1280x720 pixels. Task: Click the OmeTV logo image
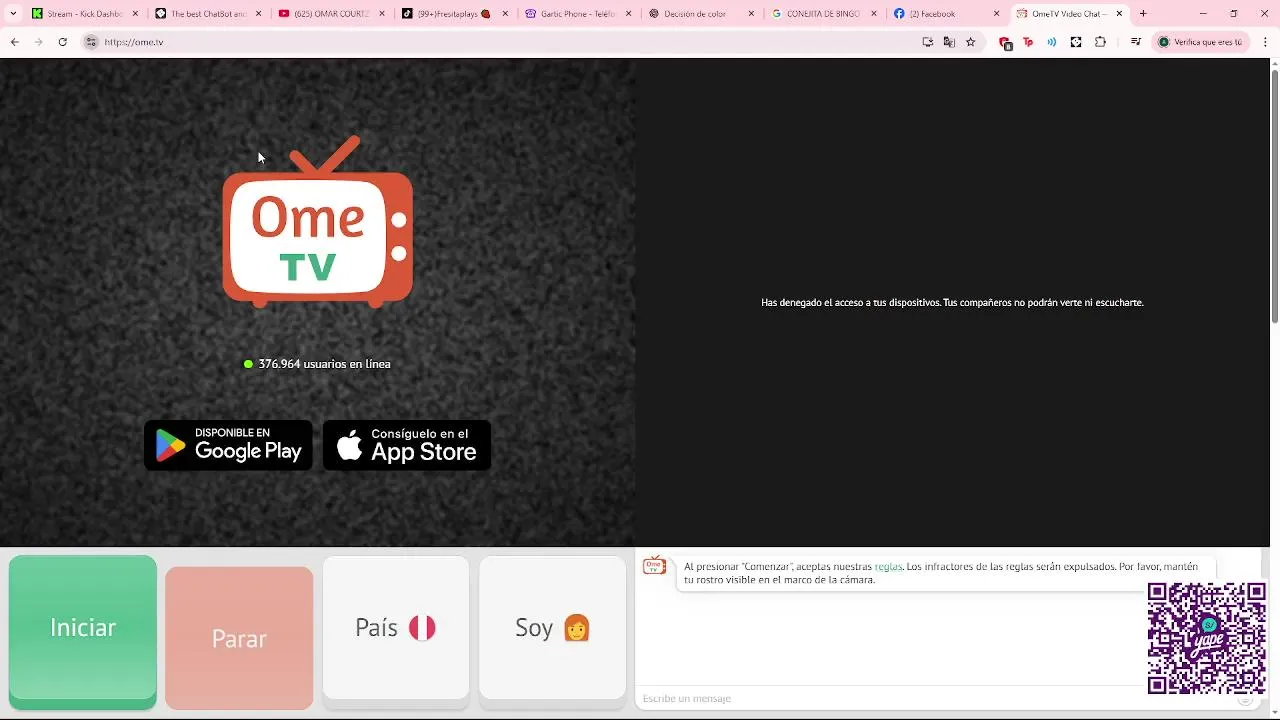tap(318, 221)
